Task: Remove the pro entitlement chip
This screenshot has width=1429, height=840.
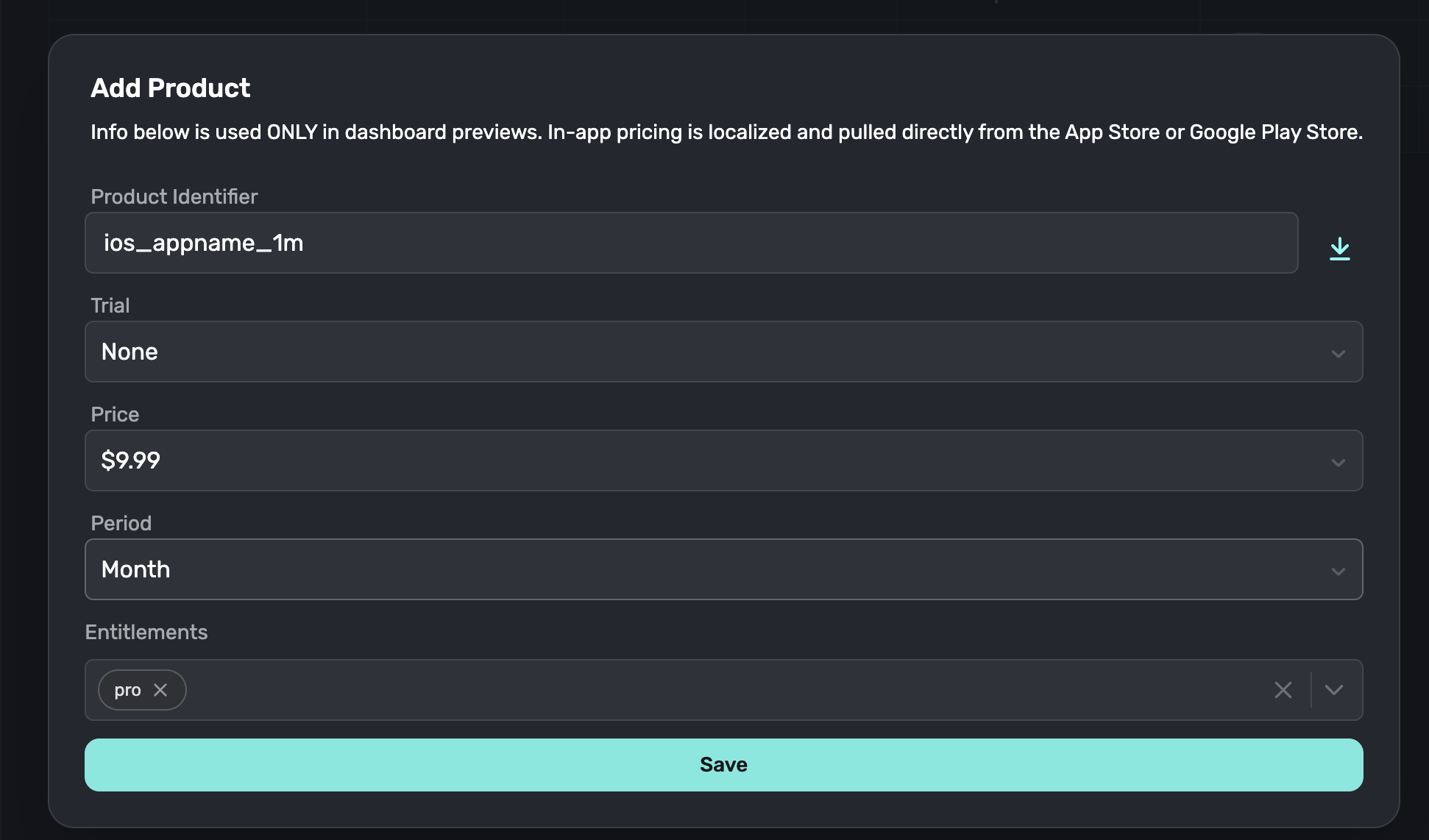Action: pyautogui.click(x=162, y=690)
